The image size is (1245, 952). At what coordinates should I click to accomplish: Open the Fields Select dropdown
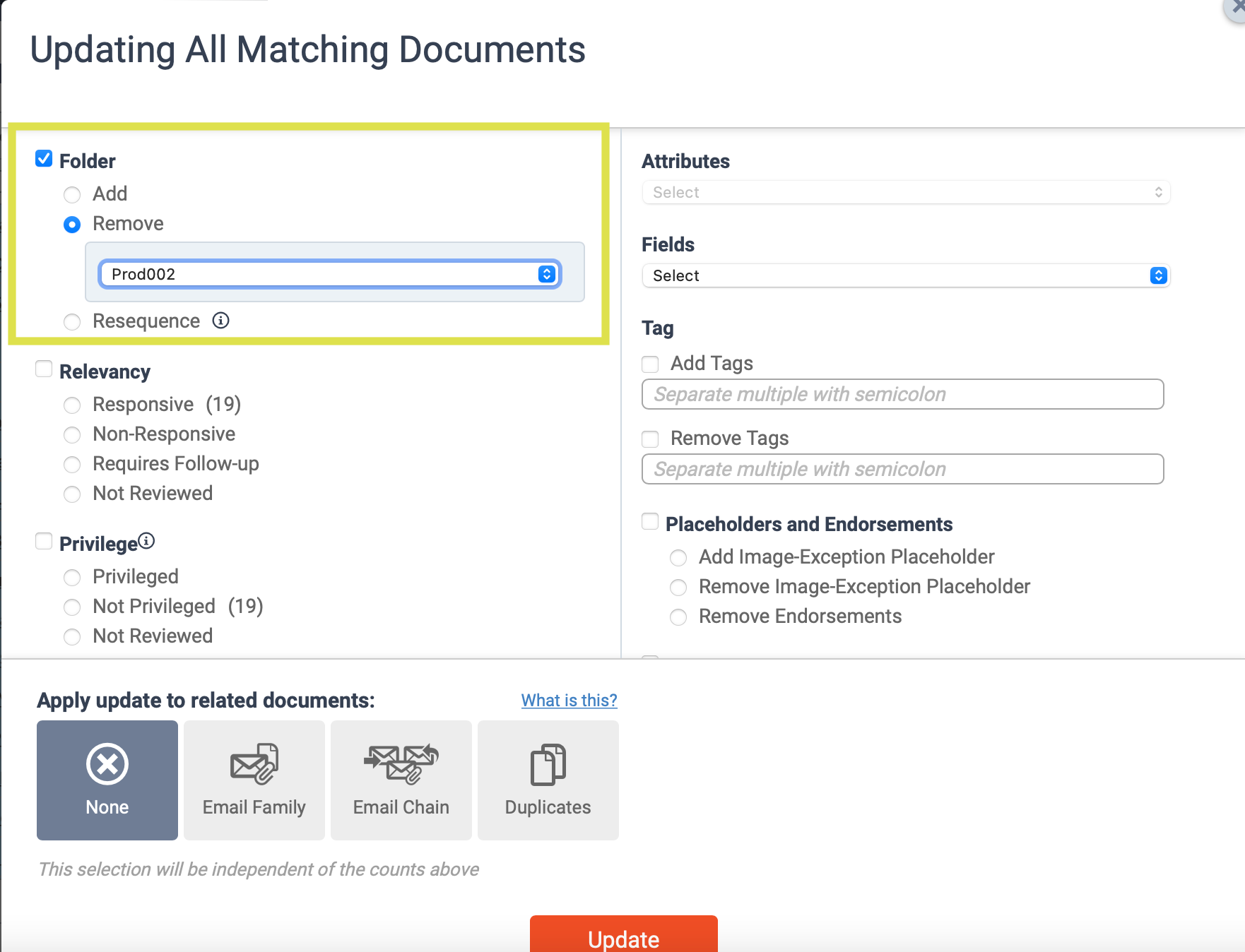click(x=906, y=275)
